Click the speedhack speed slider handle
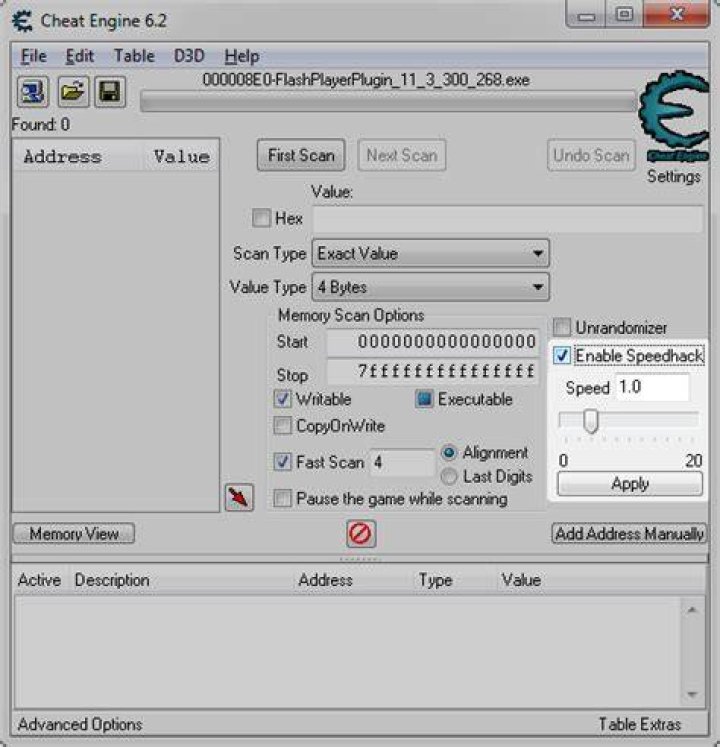720x747 pixels. [591, 421]
